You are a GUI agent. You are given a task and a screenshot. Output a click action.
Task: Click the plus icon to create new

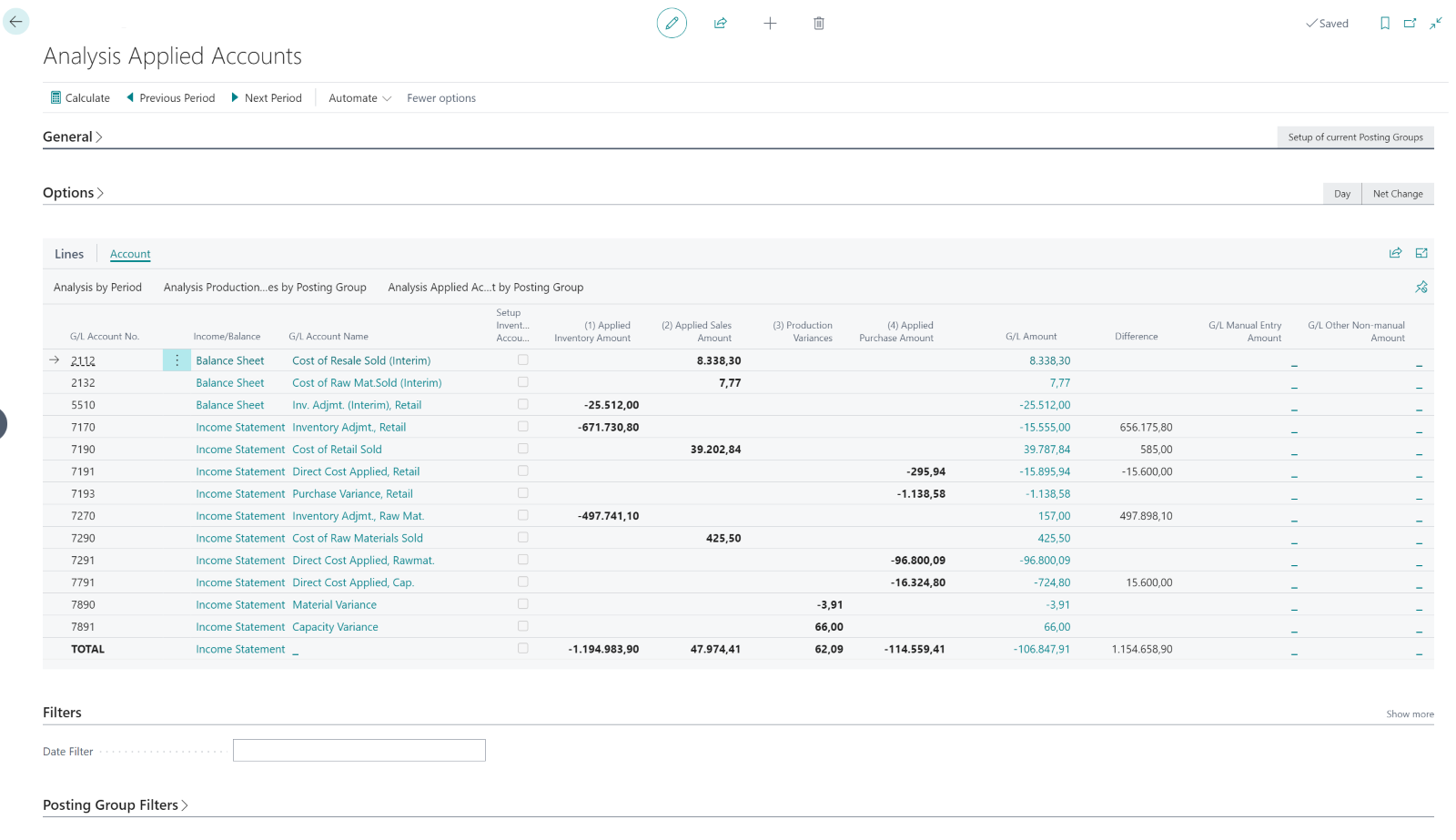pos(770,23)
